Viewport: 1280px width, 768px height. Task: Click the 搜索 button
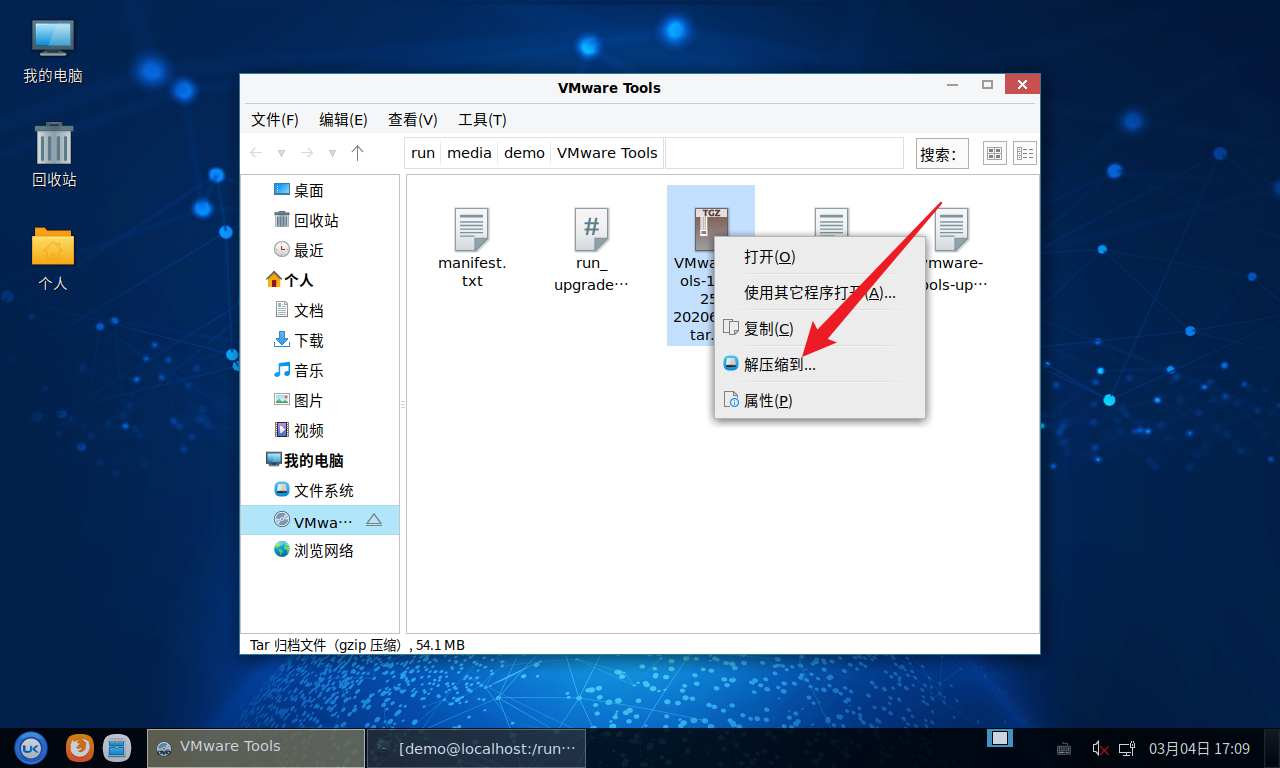point(942,154)
